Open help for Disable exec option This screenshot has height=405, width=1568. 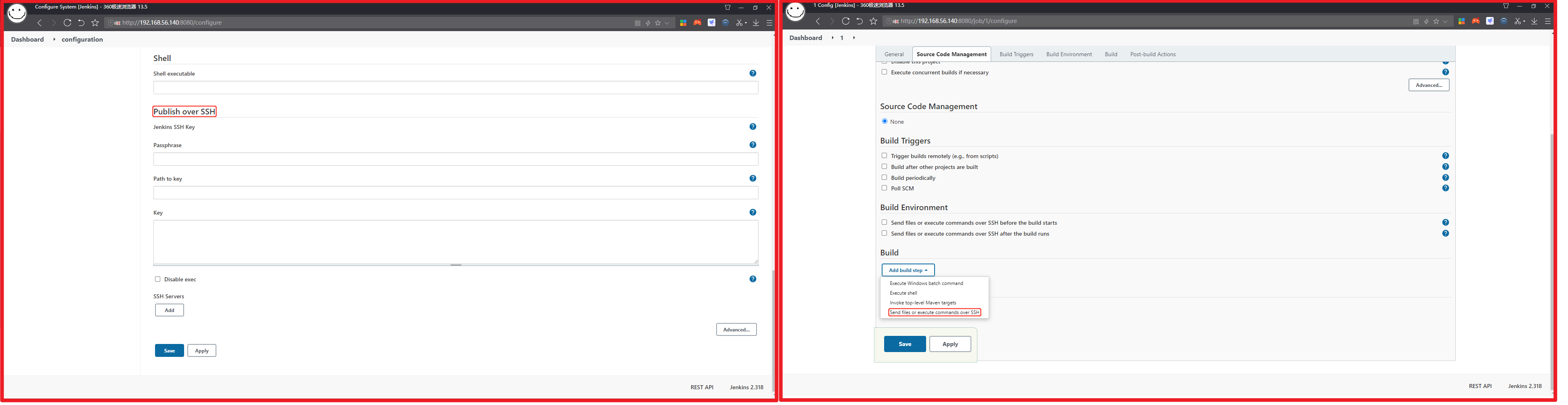click(x=753, y=279)
